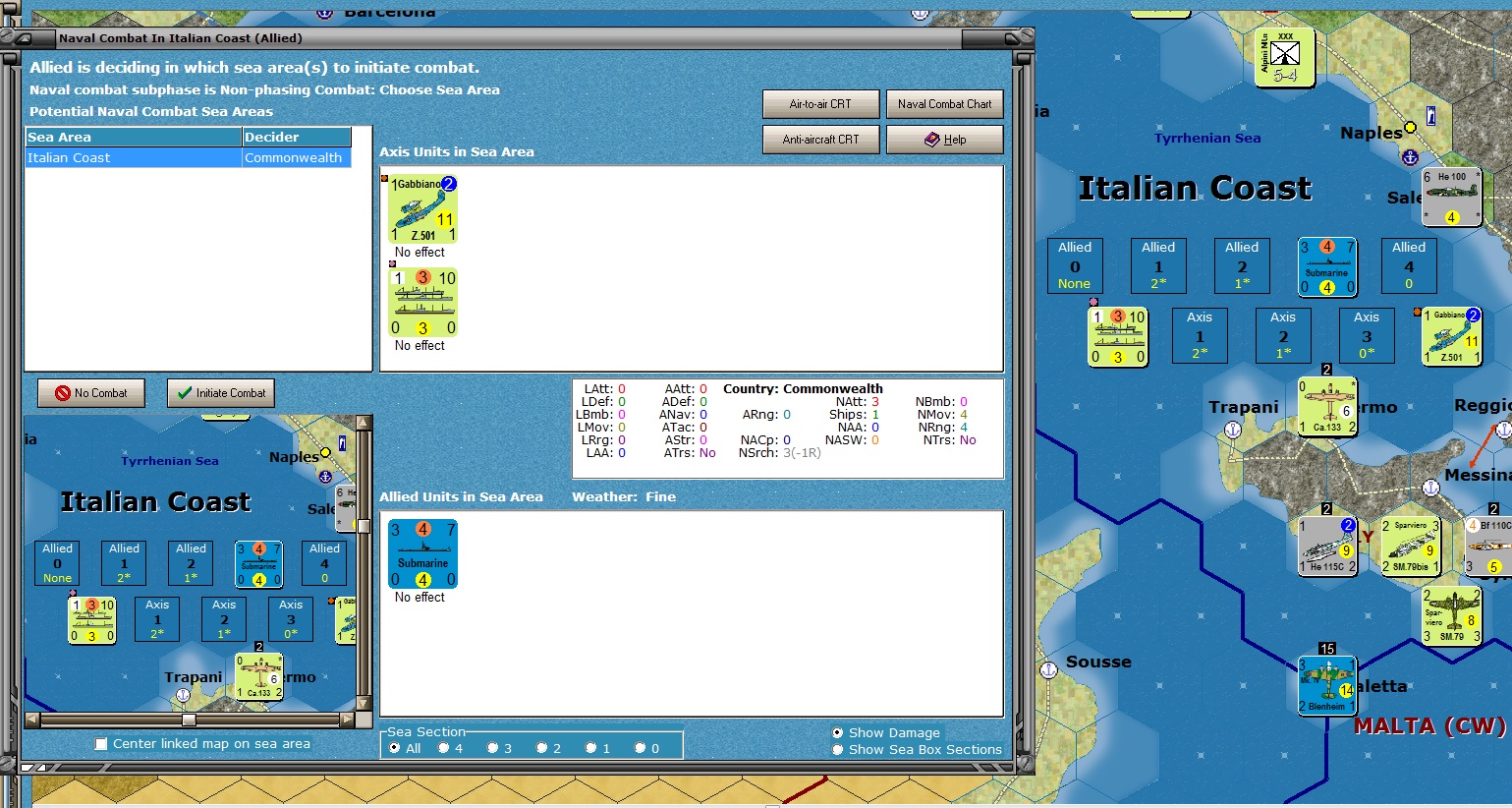Click the Naples port anchor icon
Screen dimensions: 1512x808
click(x=1410, y=157)
